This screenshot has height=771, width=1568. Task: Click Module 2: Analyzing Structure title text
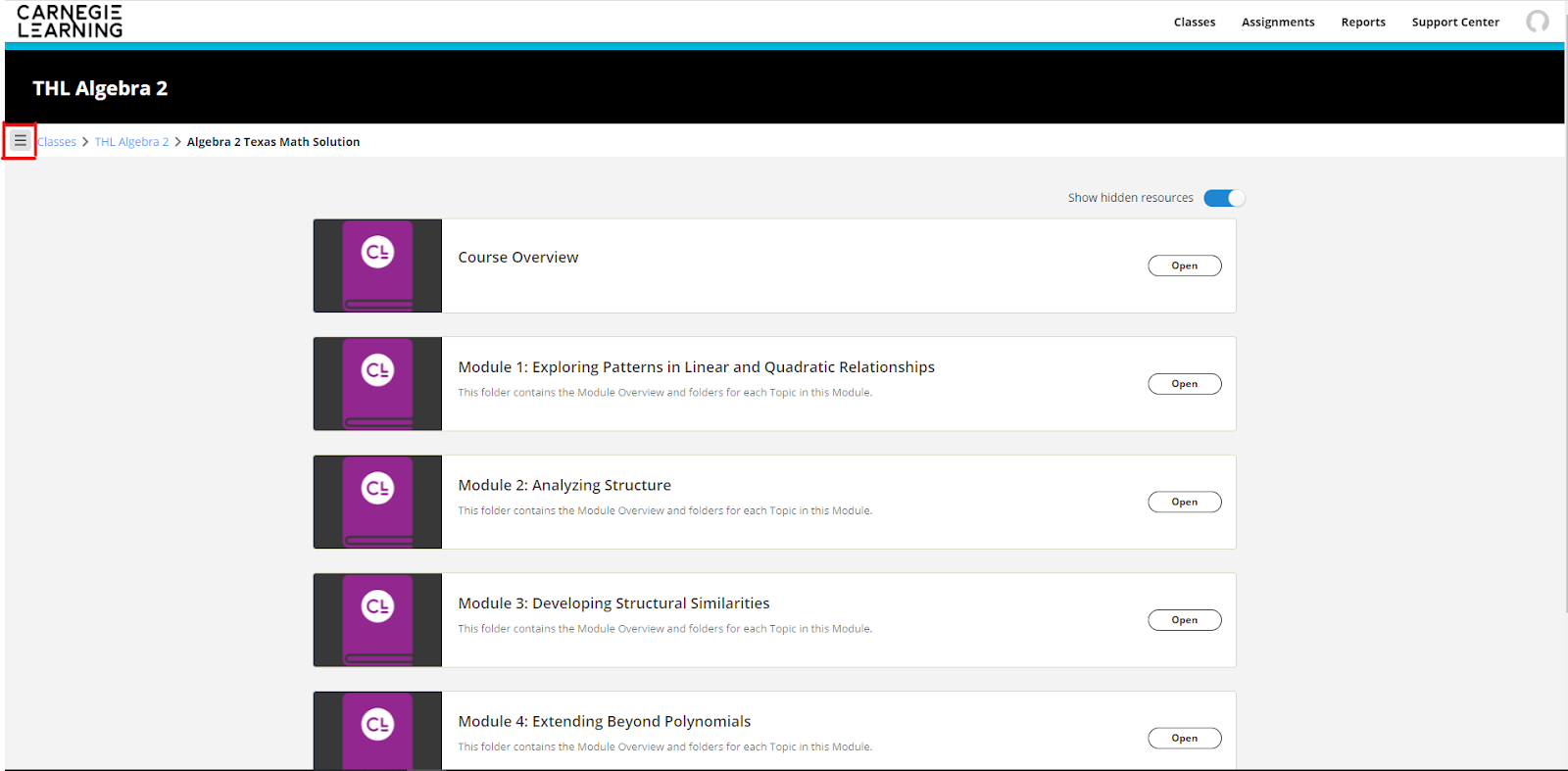coord(564,486)
